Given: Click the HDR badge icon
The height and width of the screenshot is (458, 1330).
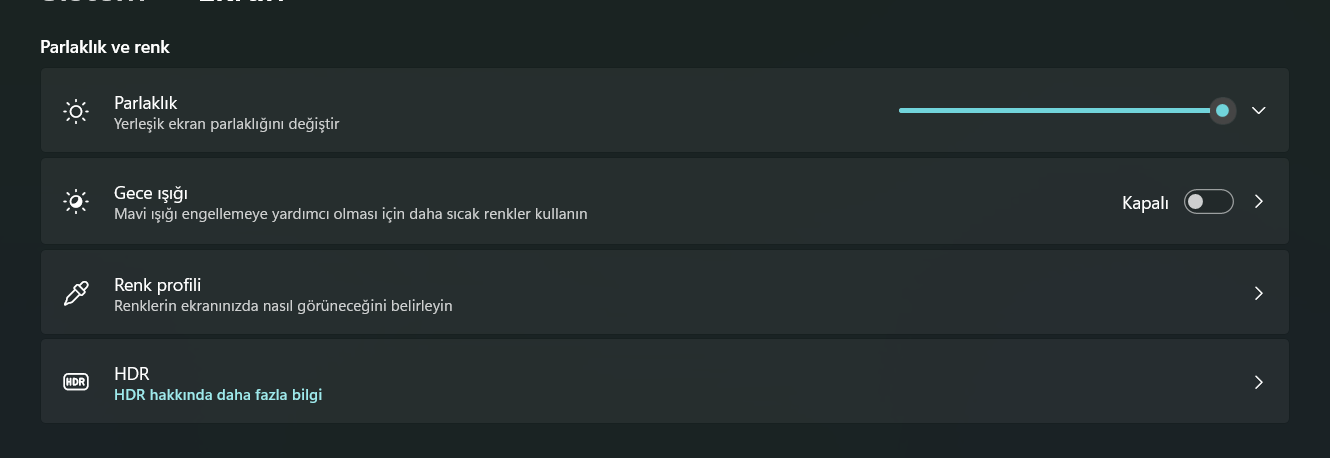Looking at the screenshot, I should [76, 382].
